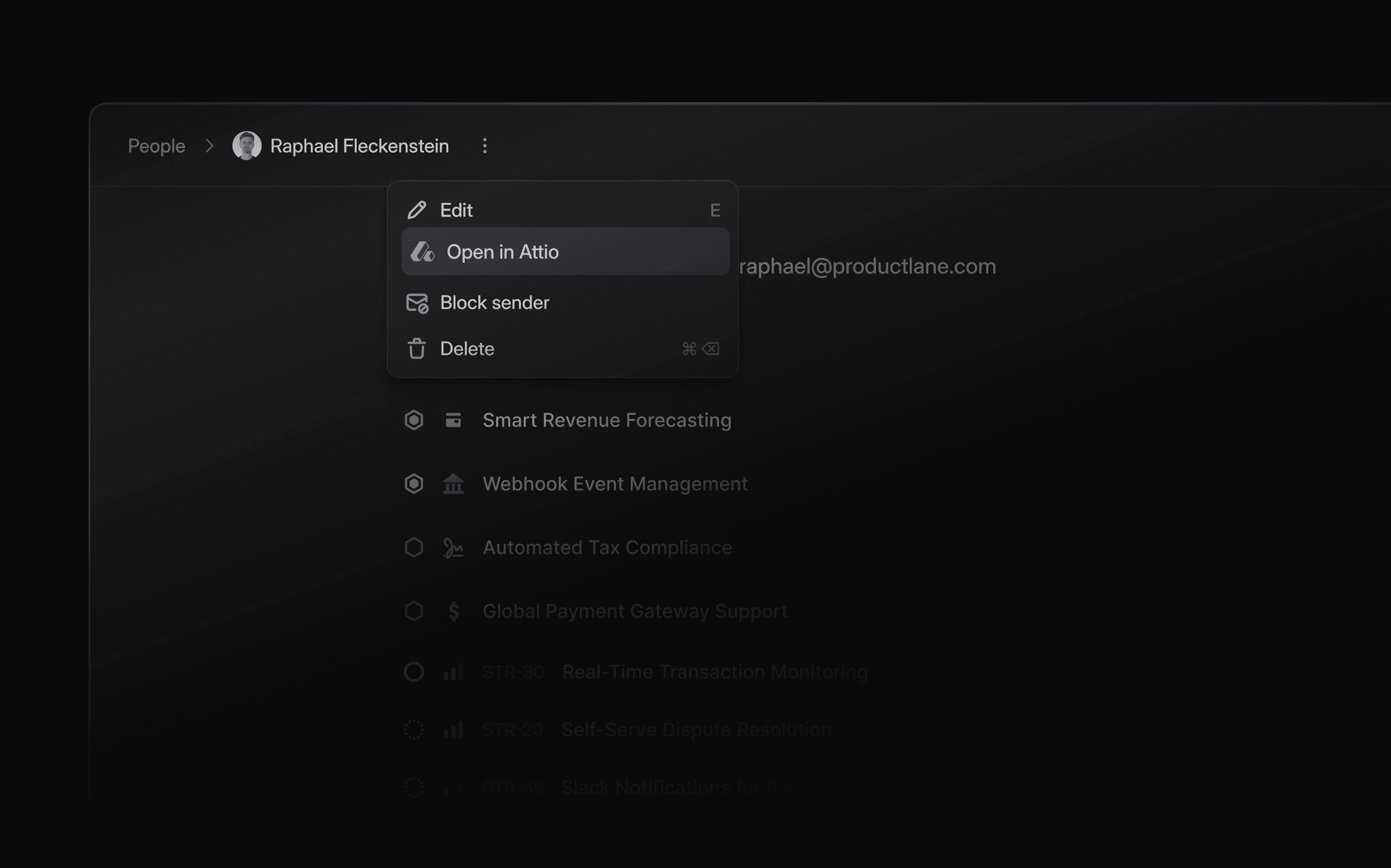Click the chart icon beside Automated Tax Compliance
The width and height of the screenshot is (1391, 868).
point(453,548)
